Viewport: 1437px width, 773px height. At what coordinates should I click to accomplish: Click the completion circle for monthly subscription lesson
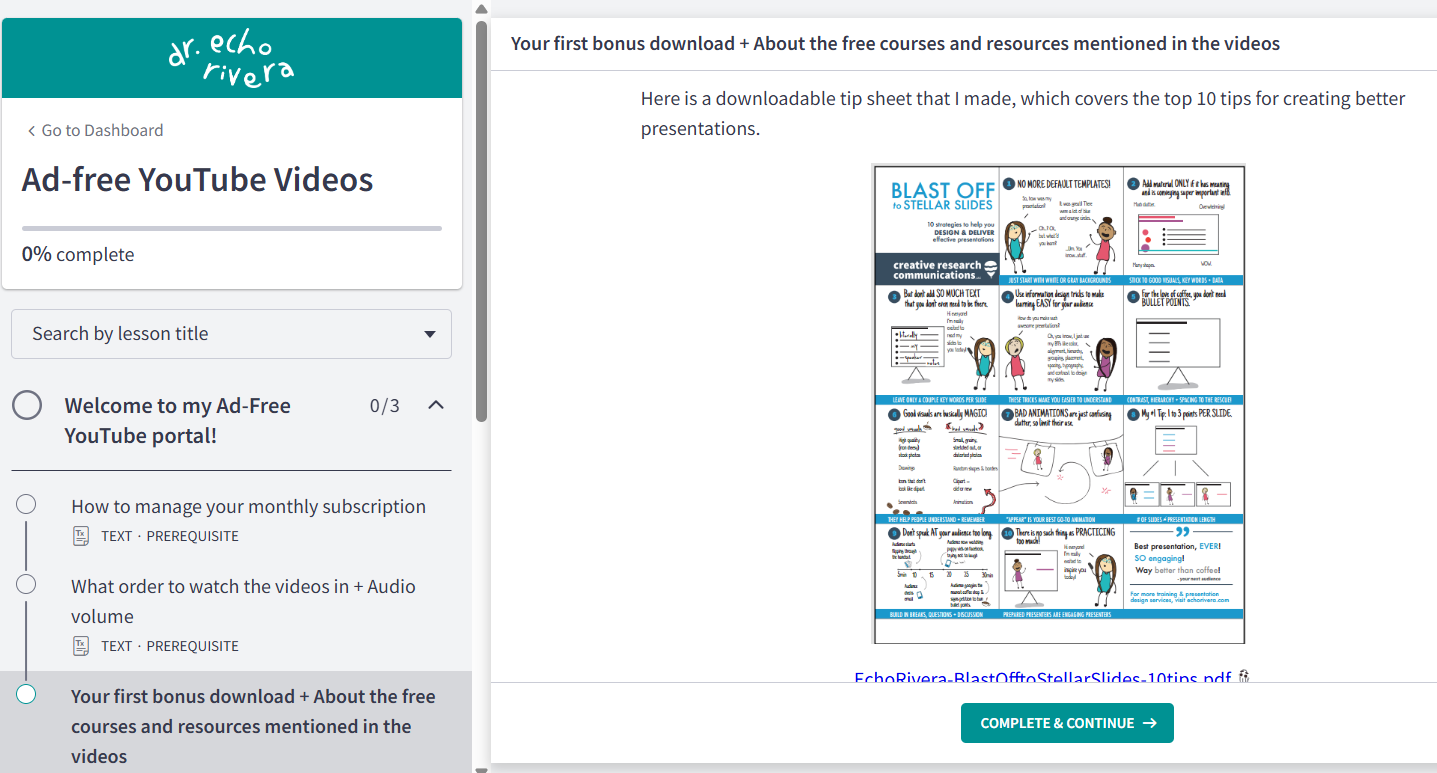click(x=26, y=504)
